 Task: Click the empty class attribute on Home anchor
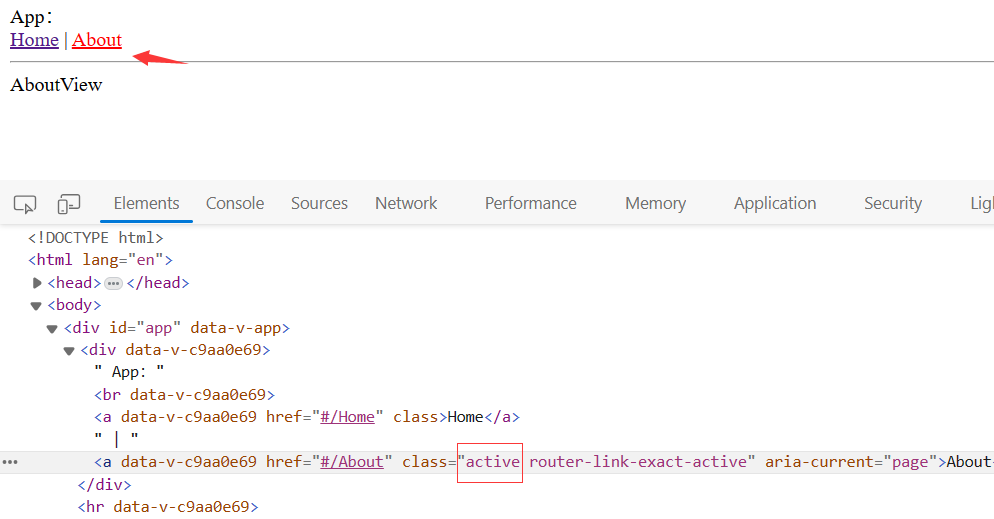click(415, 417)
